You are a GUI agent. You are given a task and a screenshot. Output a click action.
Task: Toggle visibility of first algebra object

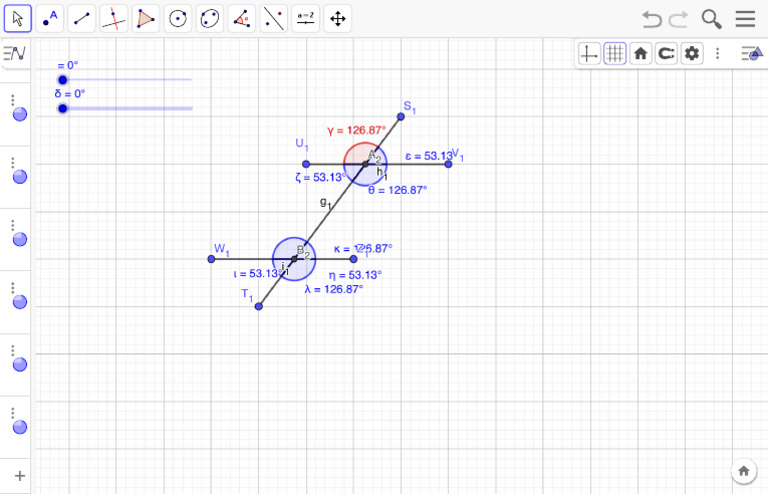pyautogui.click(x=20, y=114)
